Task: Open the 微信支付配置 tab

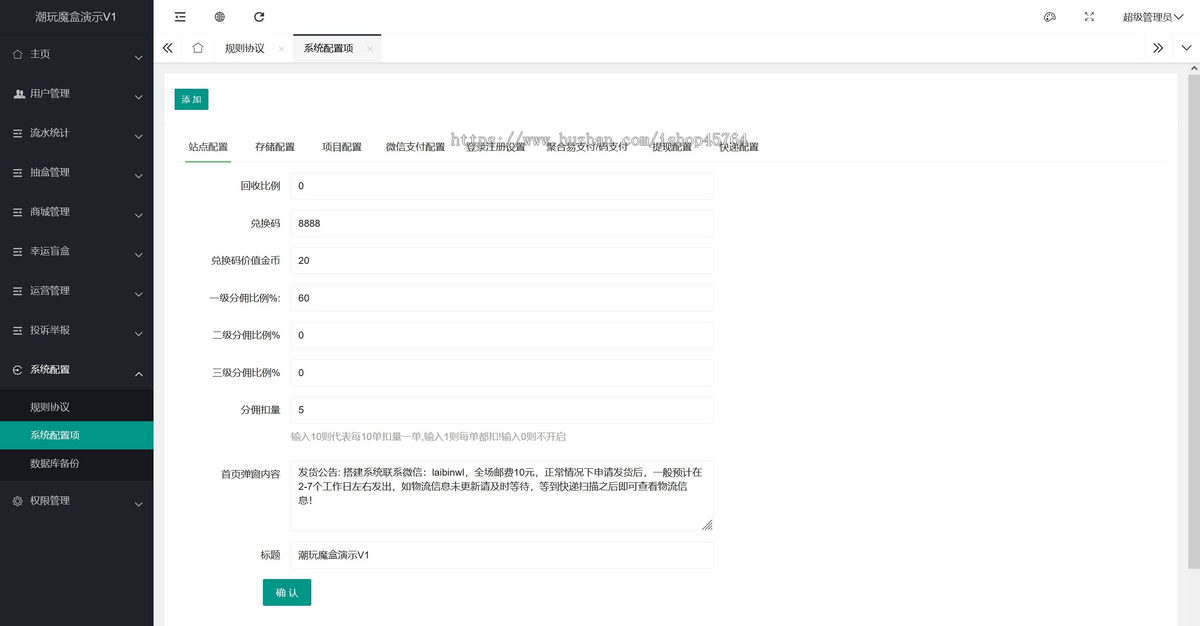Action: point(416,147)
